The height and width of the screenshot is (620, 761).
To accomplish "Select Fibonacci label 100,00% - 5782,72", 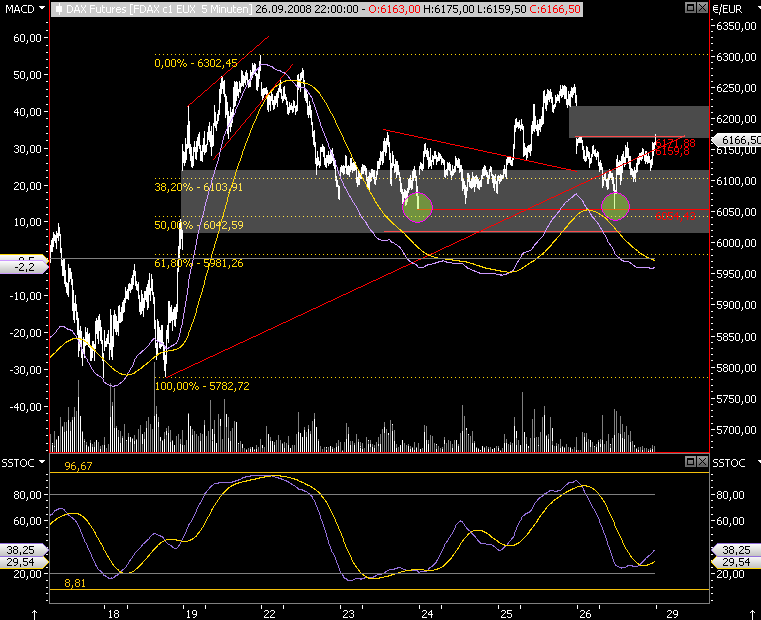I will 202,386.
